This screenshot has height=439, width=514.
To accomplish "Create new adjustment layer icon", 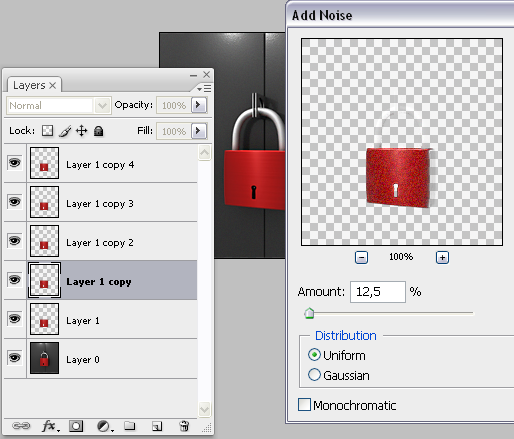I will (105, 426).
